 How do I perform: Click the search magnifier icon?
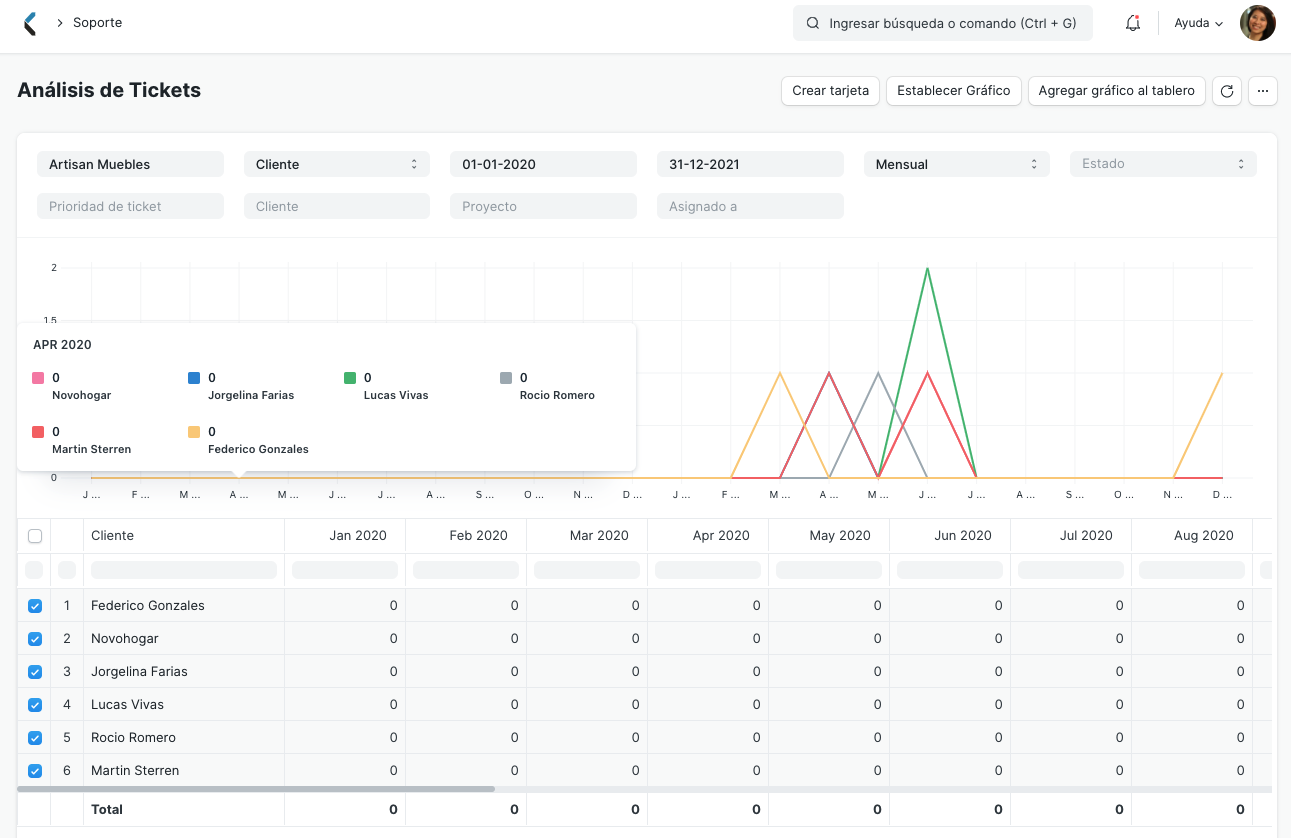click(812, 22)
